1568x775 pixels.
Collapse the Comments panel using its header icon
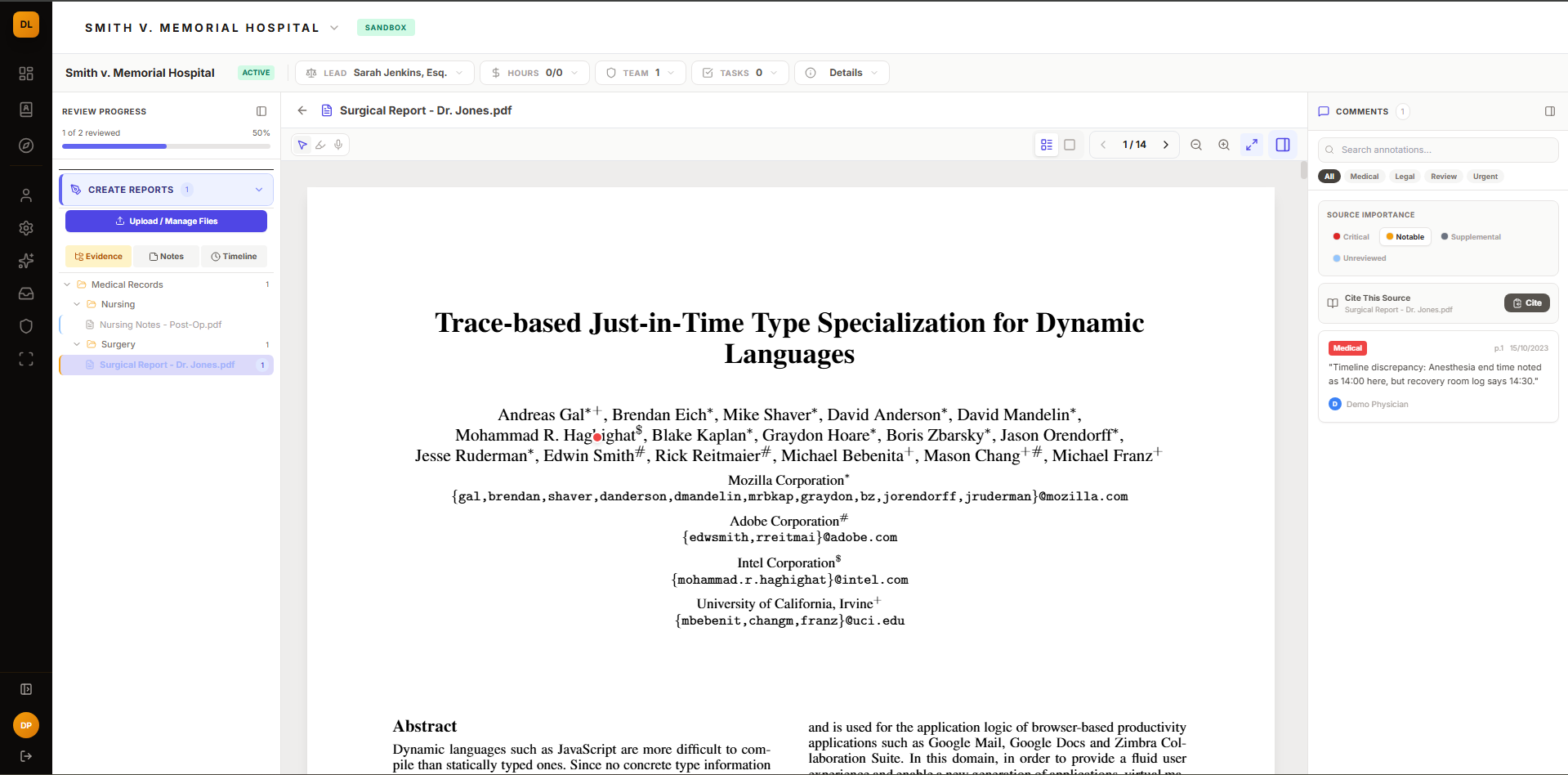coord(1550,111)
